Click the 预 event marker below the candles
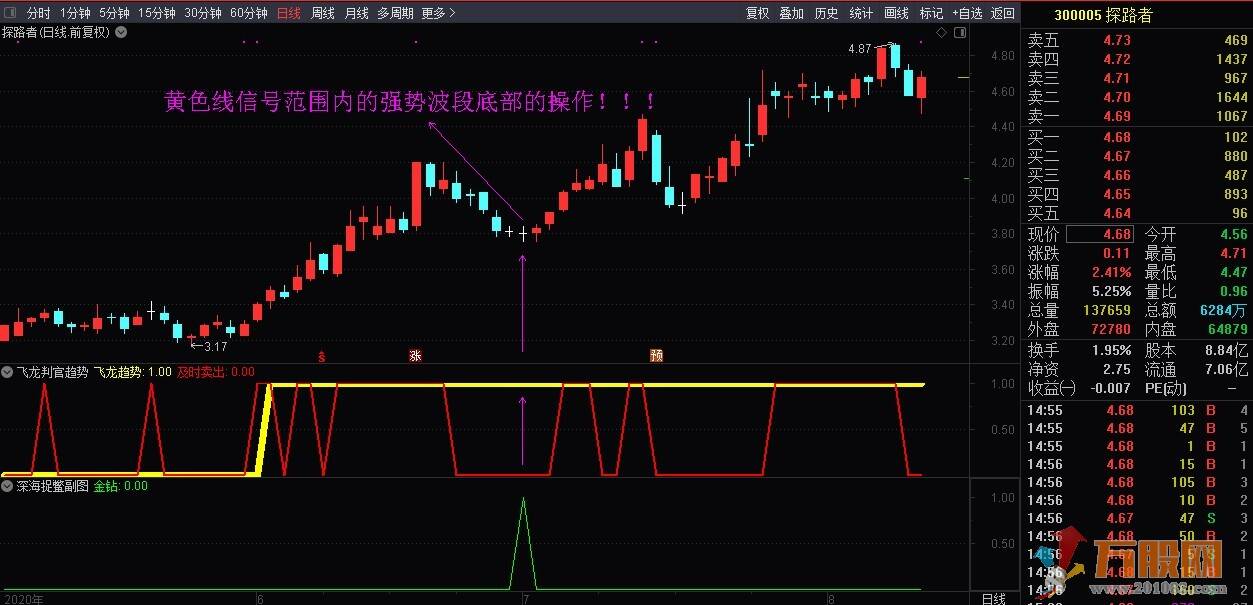Screen dimensions: 1253x605 [656, 355]
